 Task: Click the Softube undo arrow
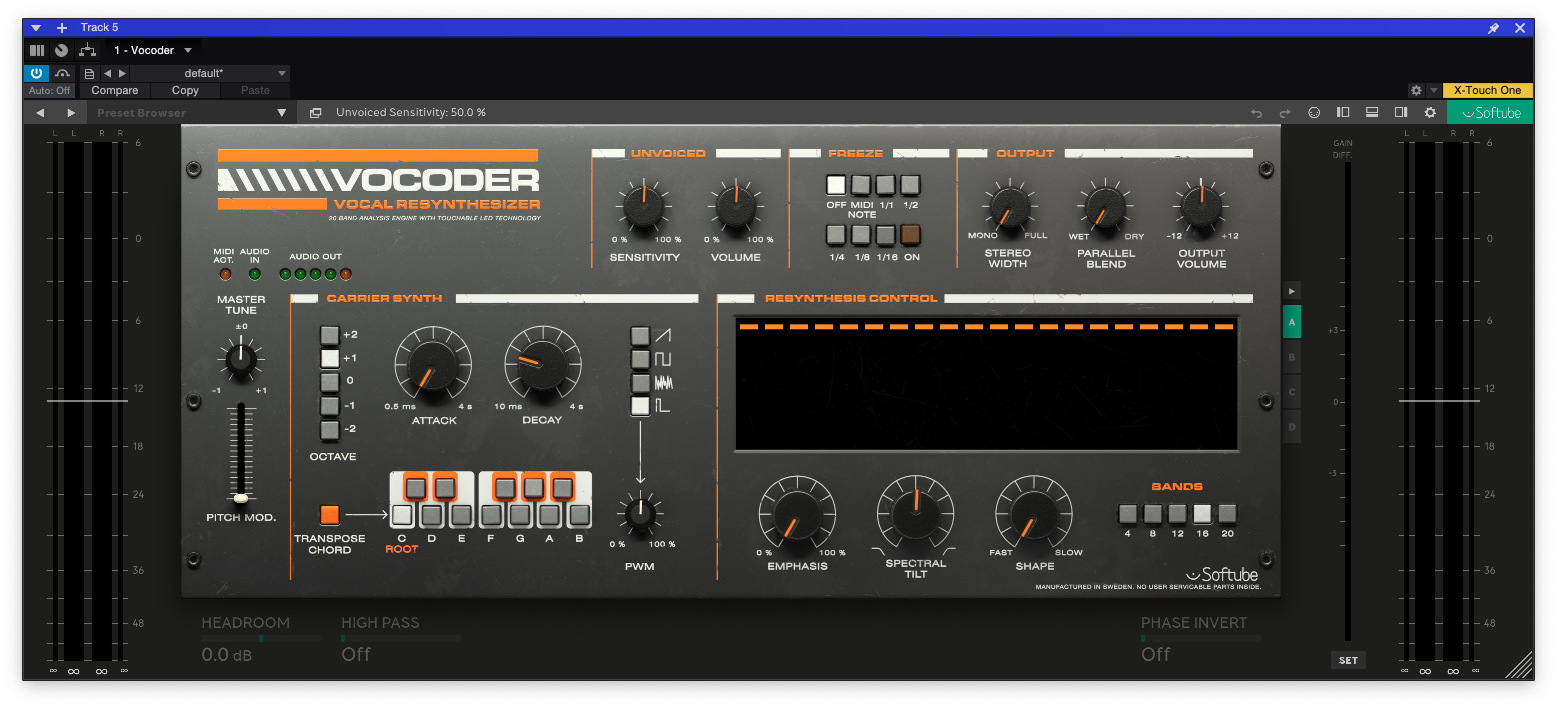click(1257, 113)
